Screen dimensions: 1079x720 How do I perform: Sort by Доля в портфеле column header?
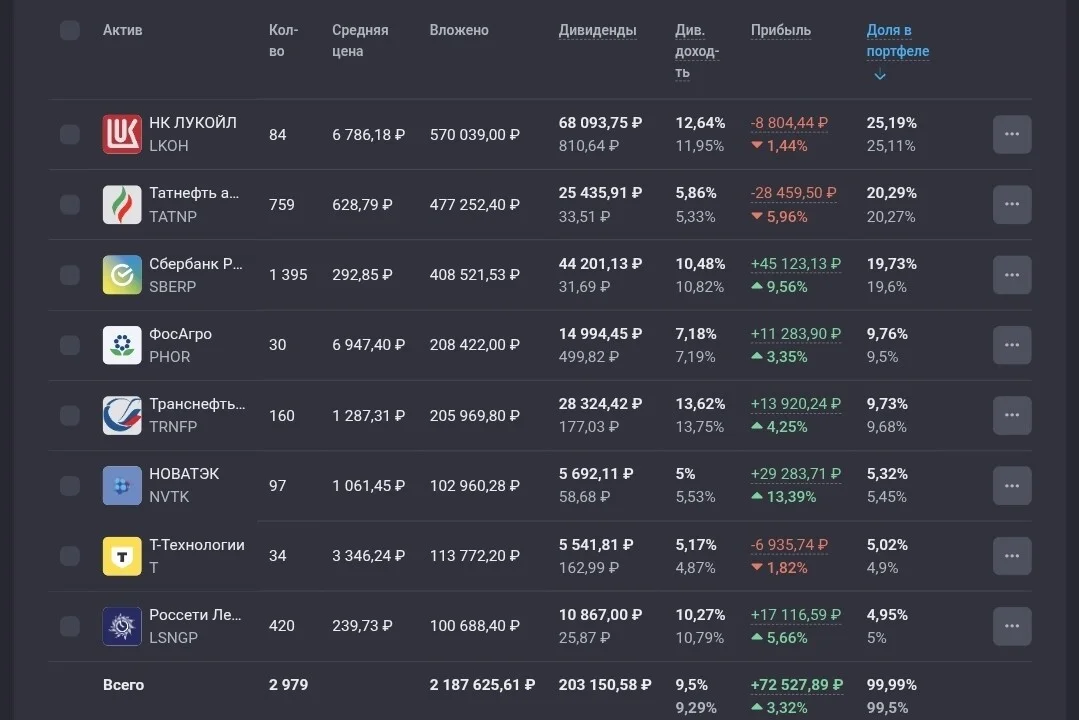click(x=897, y=41)
